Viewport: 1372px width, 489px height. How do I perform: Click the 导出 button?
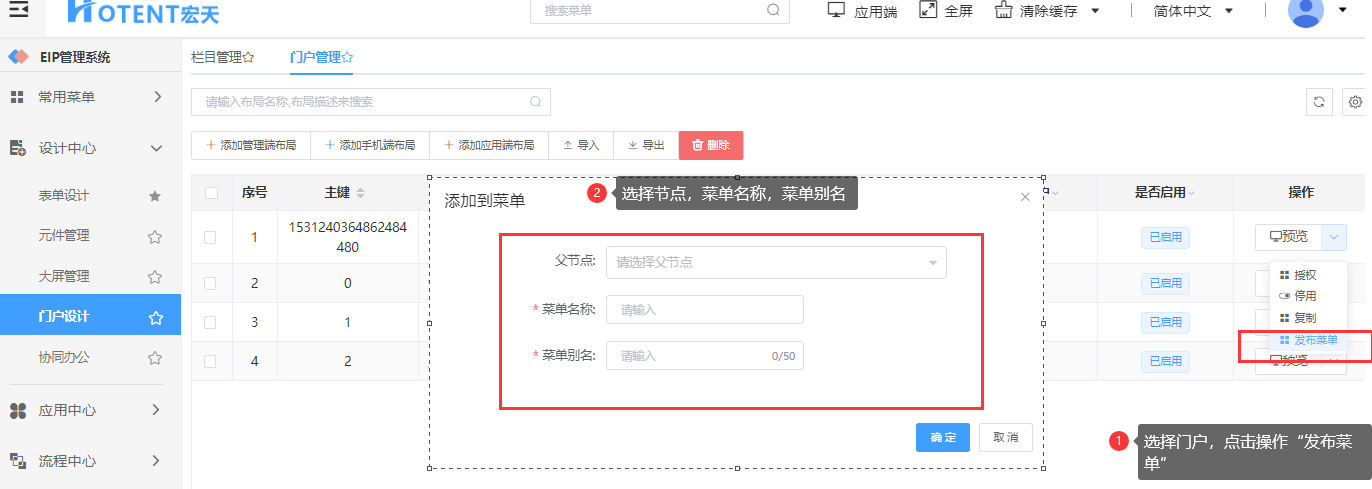pyautogui.click(x=646, y=145)
